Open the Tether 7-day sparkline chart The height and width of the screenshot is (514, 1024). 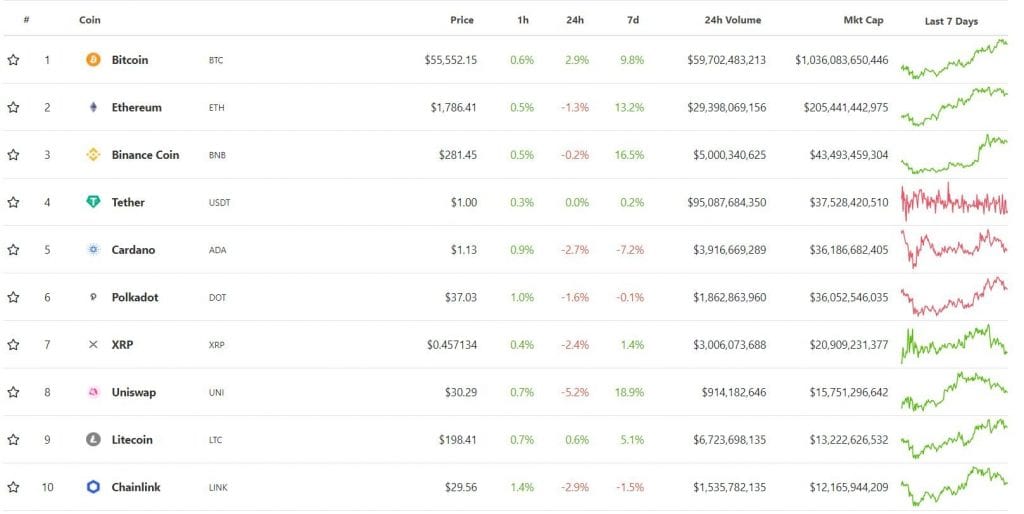[x=954, y=202]
